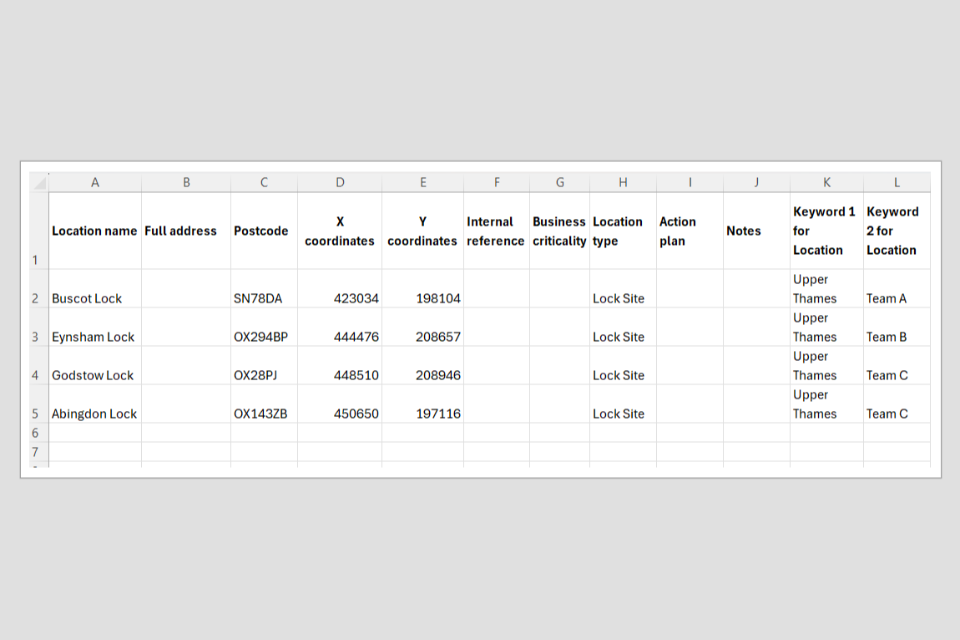Select column H header
960x640 pixels.
pyautogui.click(x=623, y=182)
